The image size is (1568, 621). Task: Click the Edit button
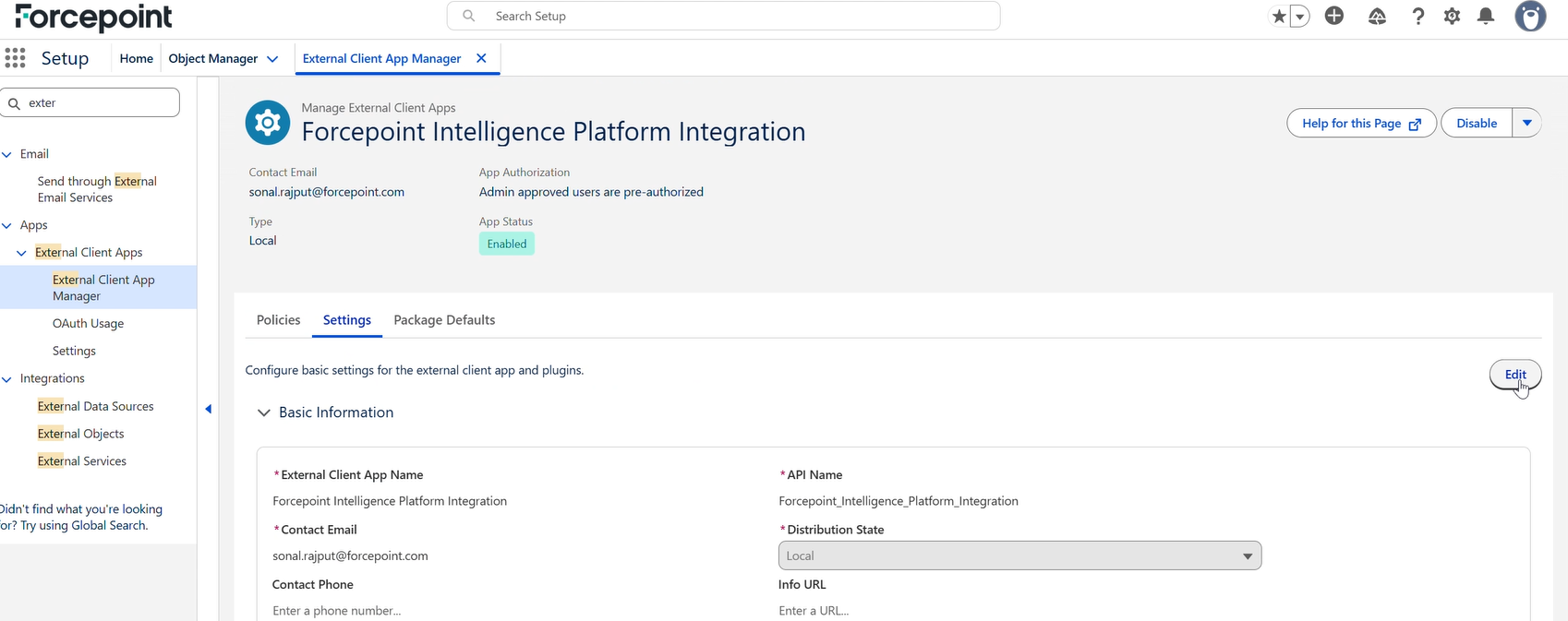(x=1515, y=375)
